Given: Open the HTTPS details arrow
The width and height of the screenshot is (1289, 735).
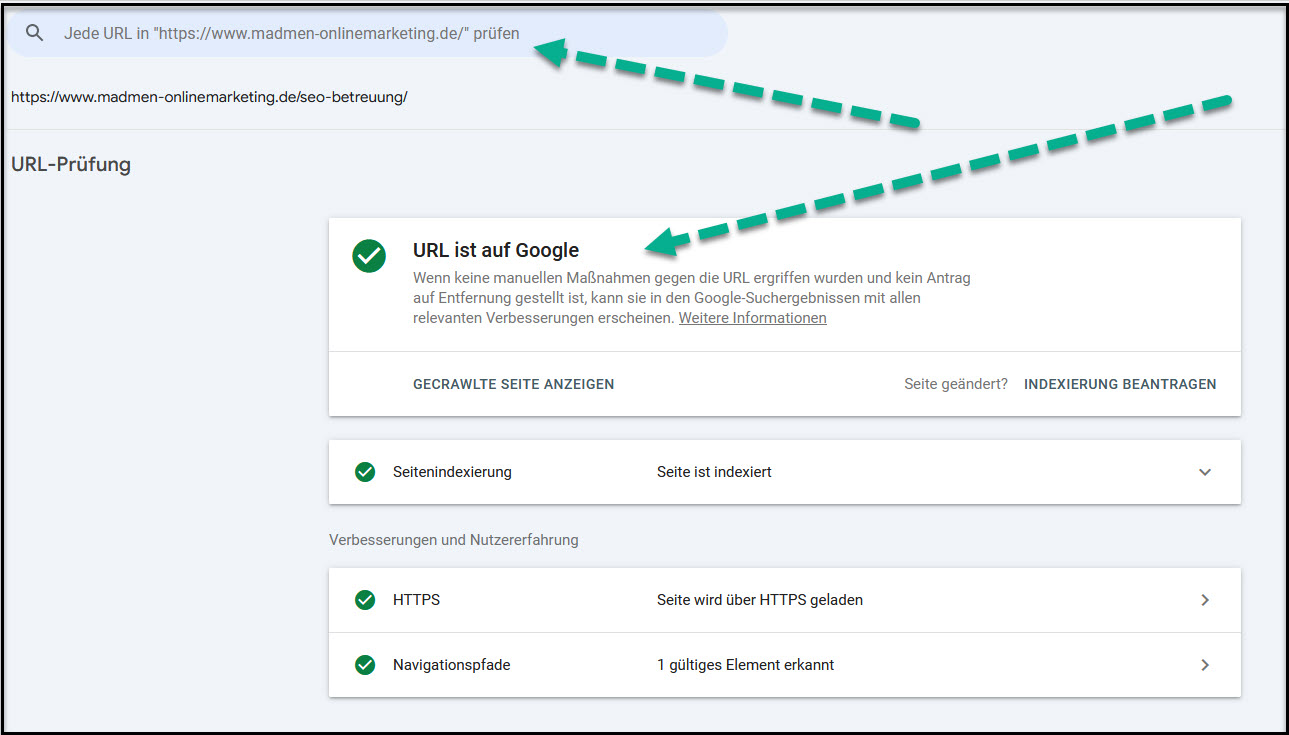Looking at the screenshot, I should coord(1205,600).
